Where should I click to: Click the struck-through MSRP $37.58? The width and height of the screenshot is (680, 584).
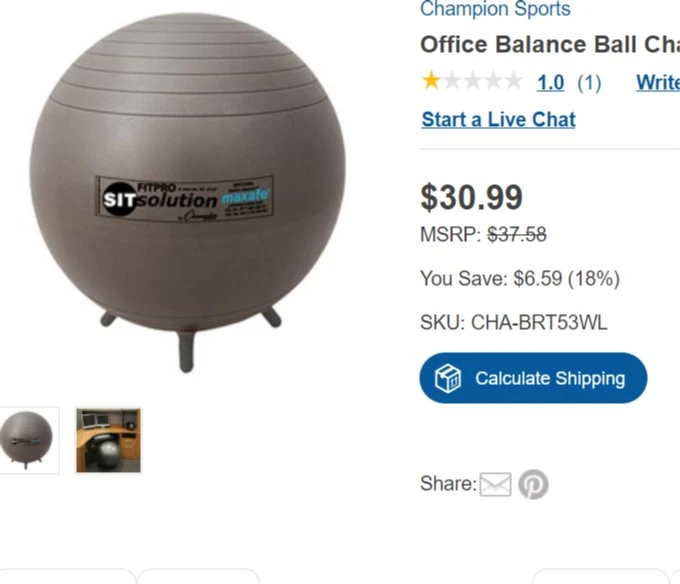pyautogui.click(x=517, y=235)
